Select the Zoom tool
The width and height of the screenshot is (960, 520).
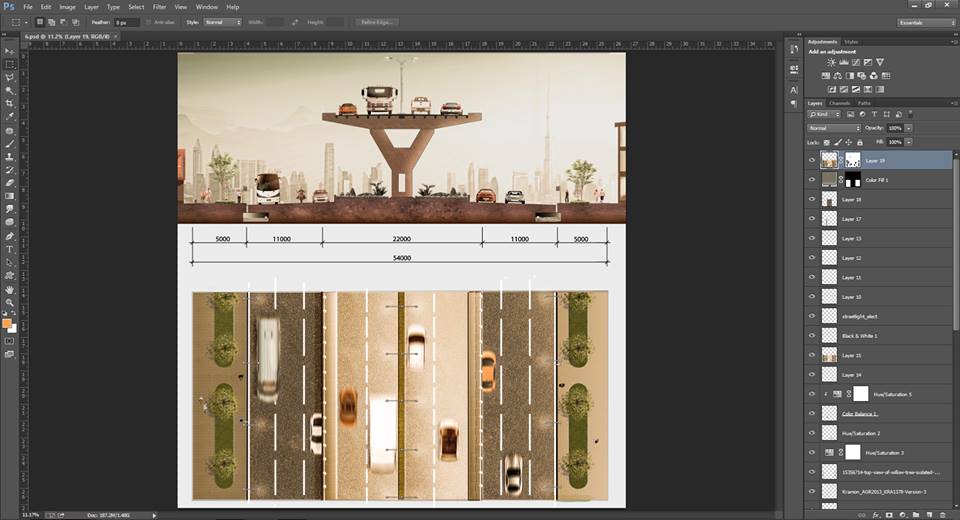(10, 302)
